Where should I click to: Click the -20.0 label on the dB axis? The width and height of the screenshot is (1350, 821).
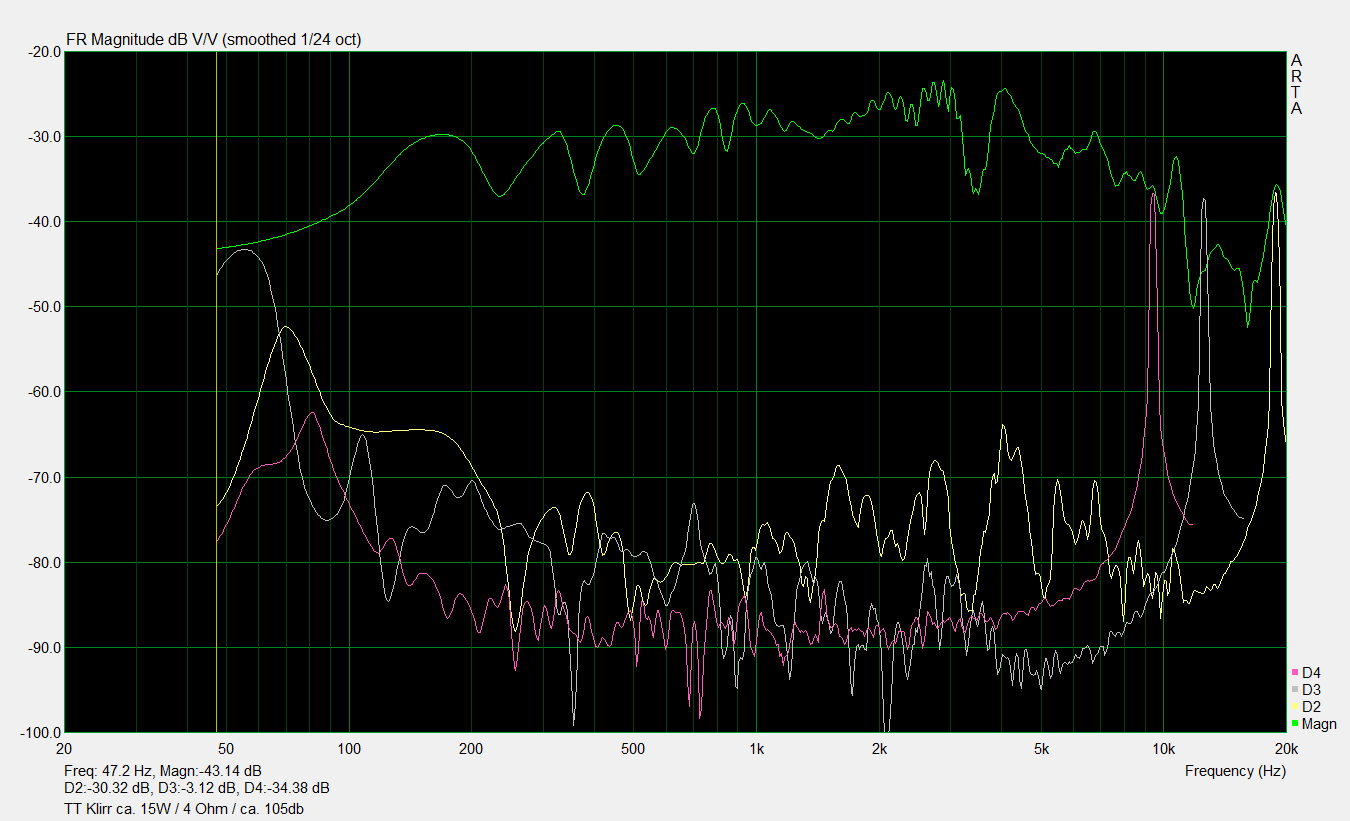(x=38, y=52)
